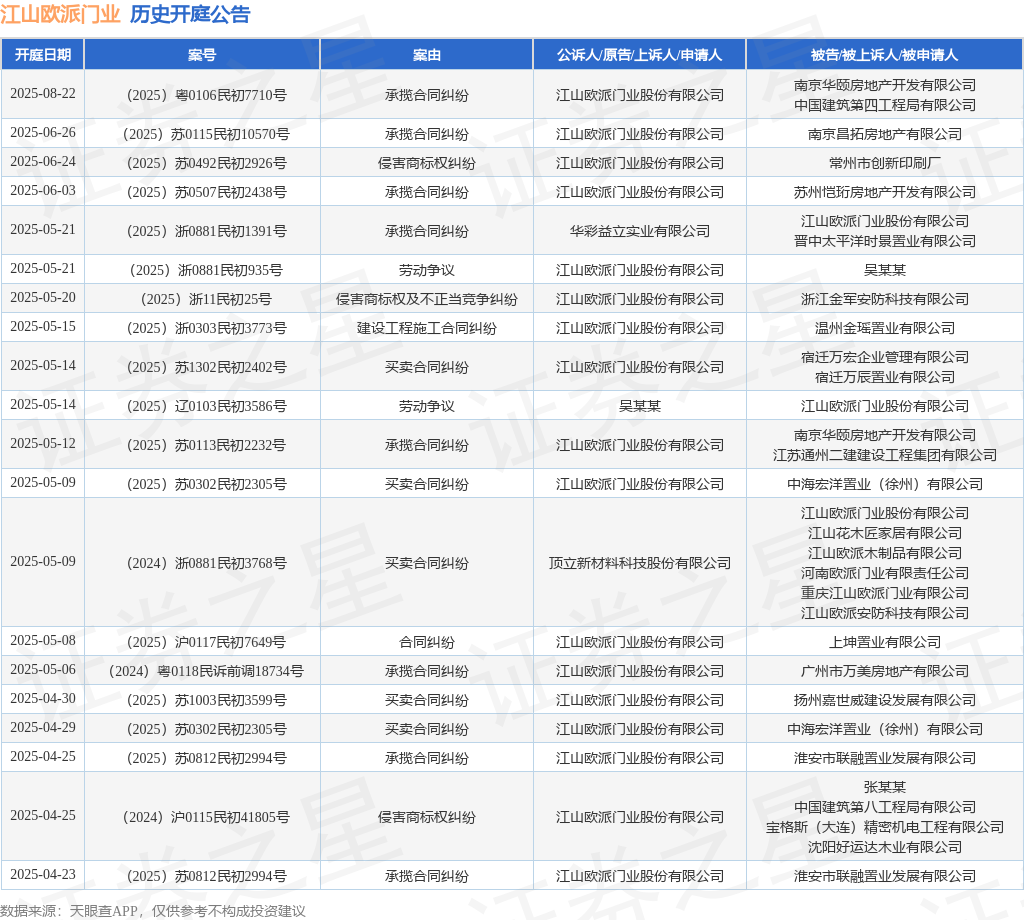Select defendant 上坤置业有限公司

885,642
